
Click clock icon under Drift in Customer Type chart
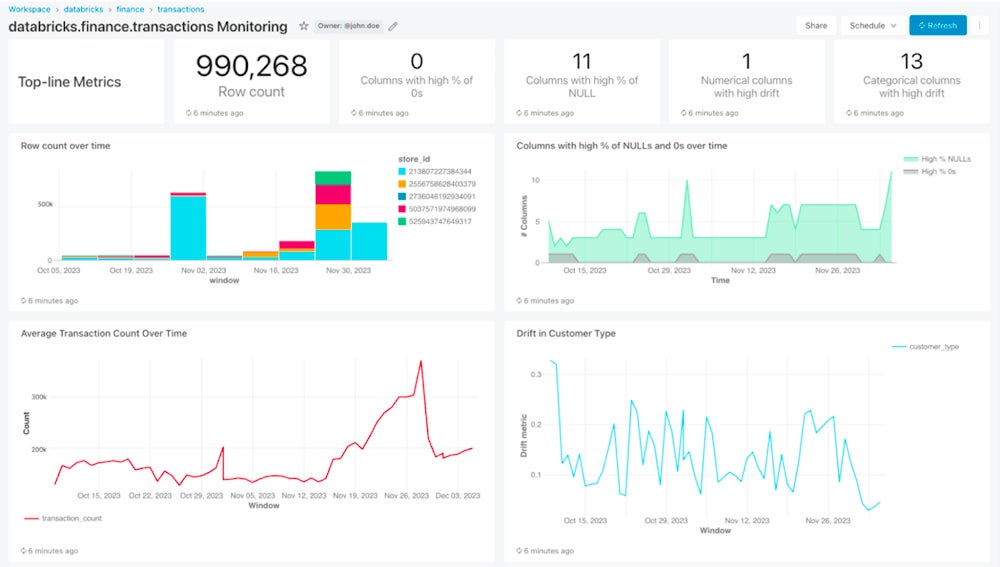519,550
